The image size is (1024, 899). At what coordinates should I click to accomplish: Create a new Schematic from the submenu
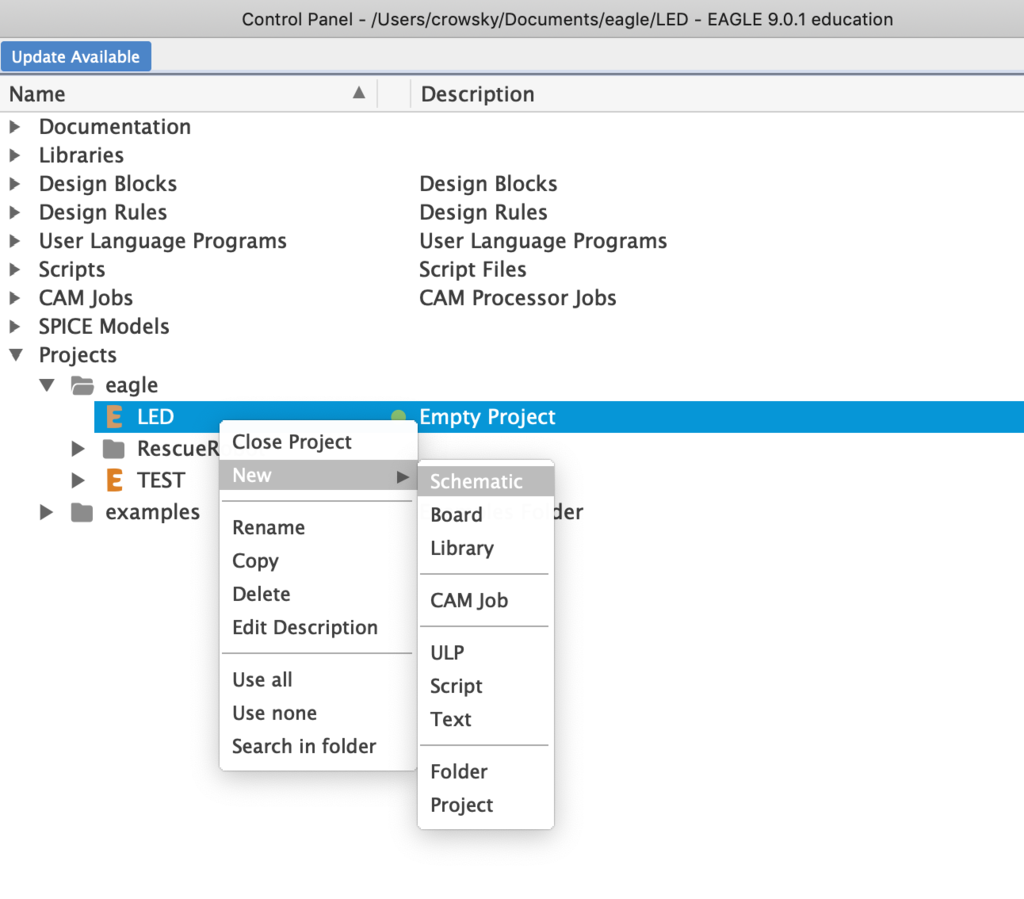(486, 481)
